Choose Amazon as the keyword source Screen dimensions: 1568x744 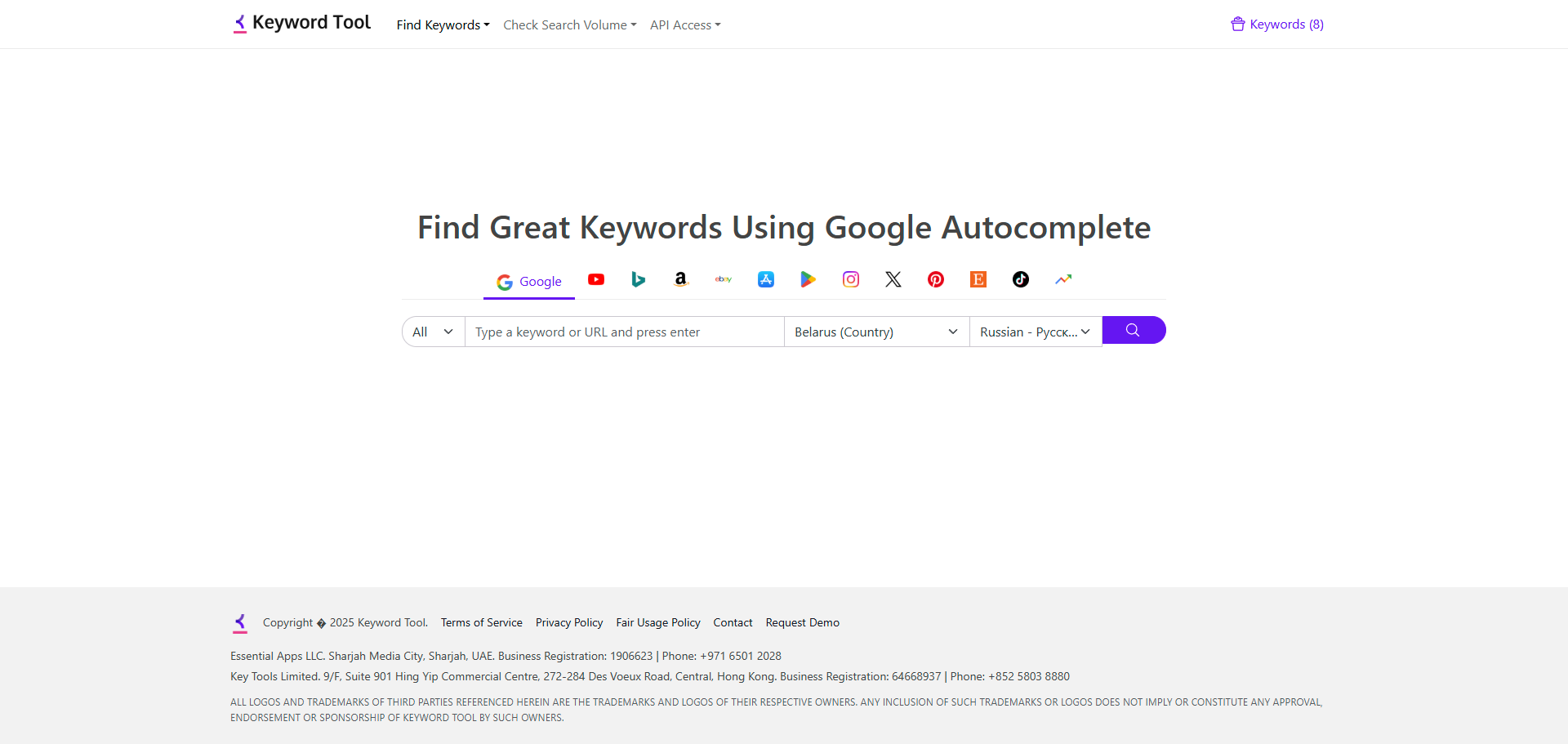[x=681, y=279]
